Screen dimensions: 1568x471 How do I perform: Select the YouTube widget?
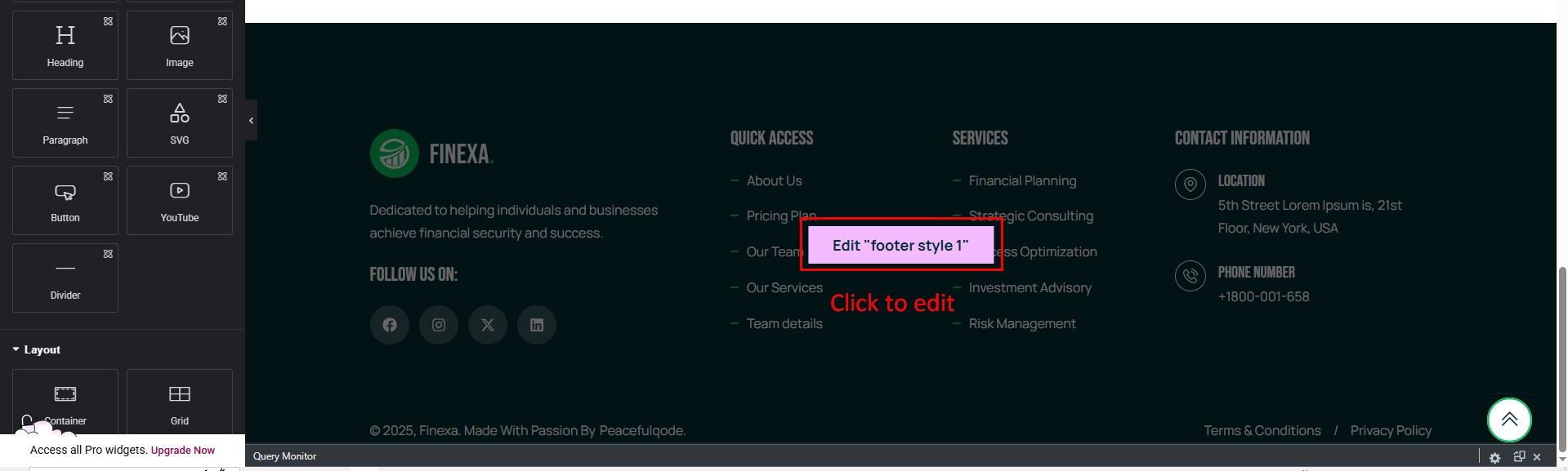(x=180, y=200)
